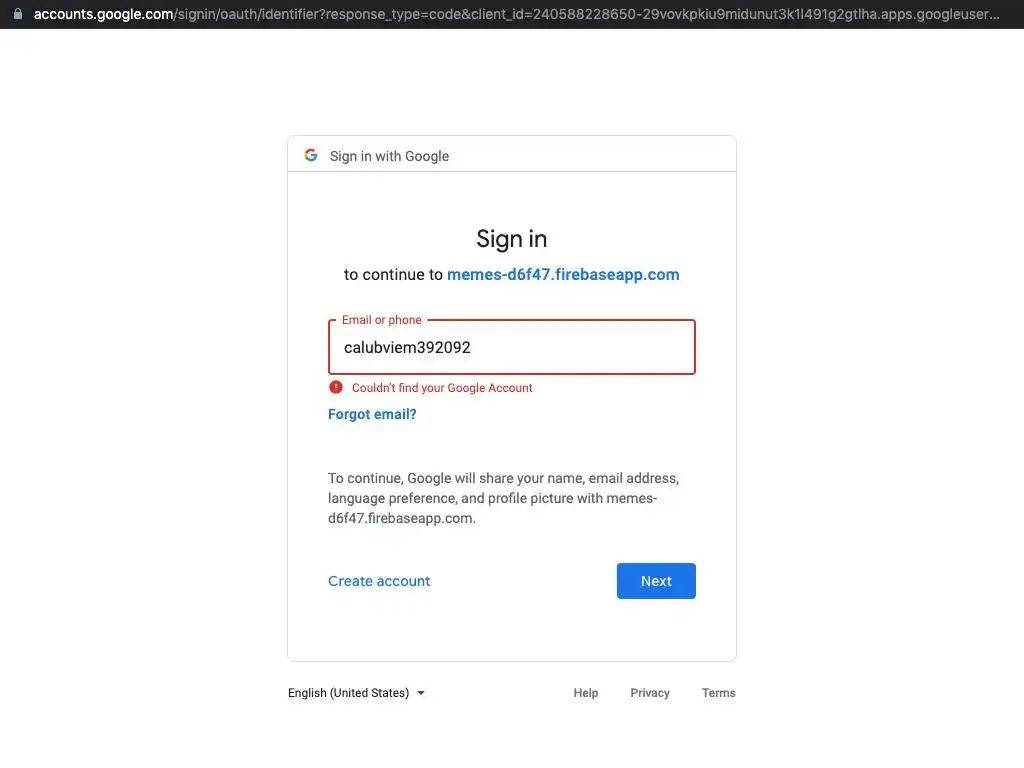Open the Help link in the footer
The height and width of the screenshot is (768, 1024).
(586, 693)
